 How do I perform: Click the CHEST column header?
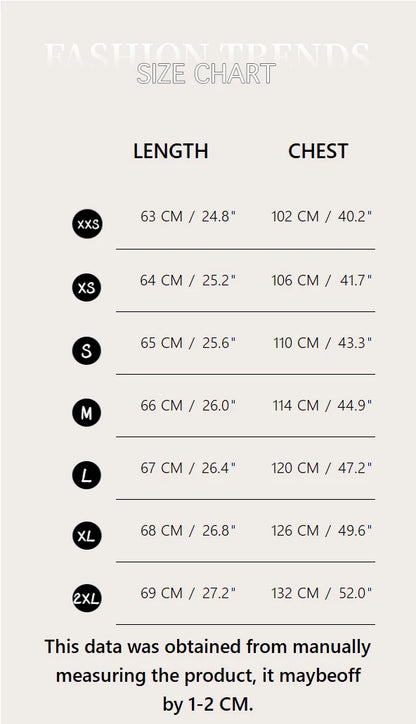click(318, 151)
